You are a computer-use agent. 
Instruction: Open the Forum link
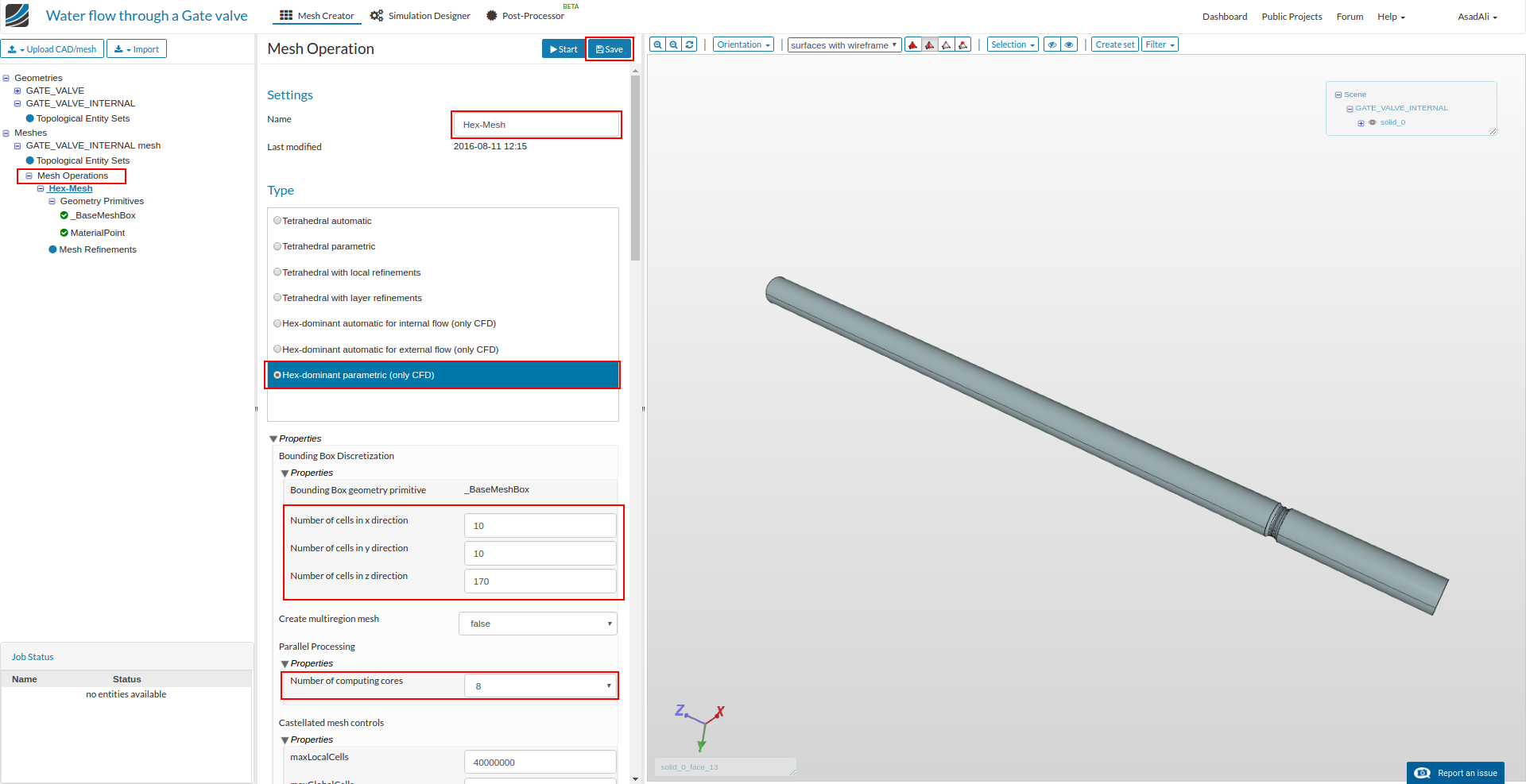[1350, 17]
